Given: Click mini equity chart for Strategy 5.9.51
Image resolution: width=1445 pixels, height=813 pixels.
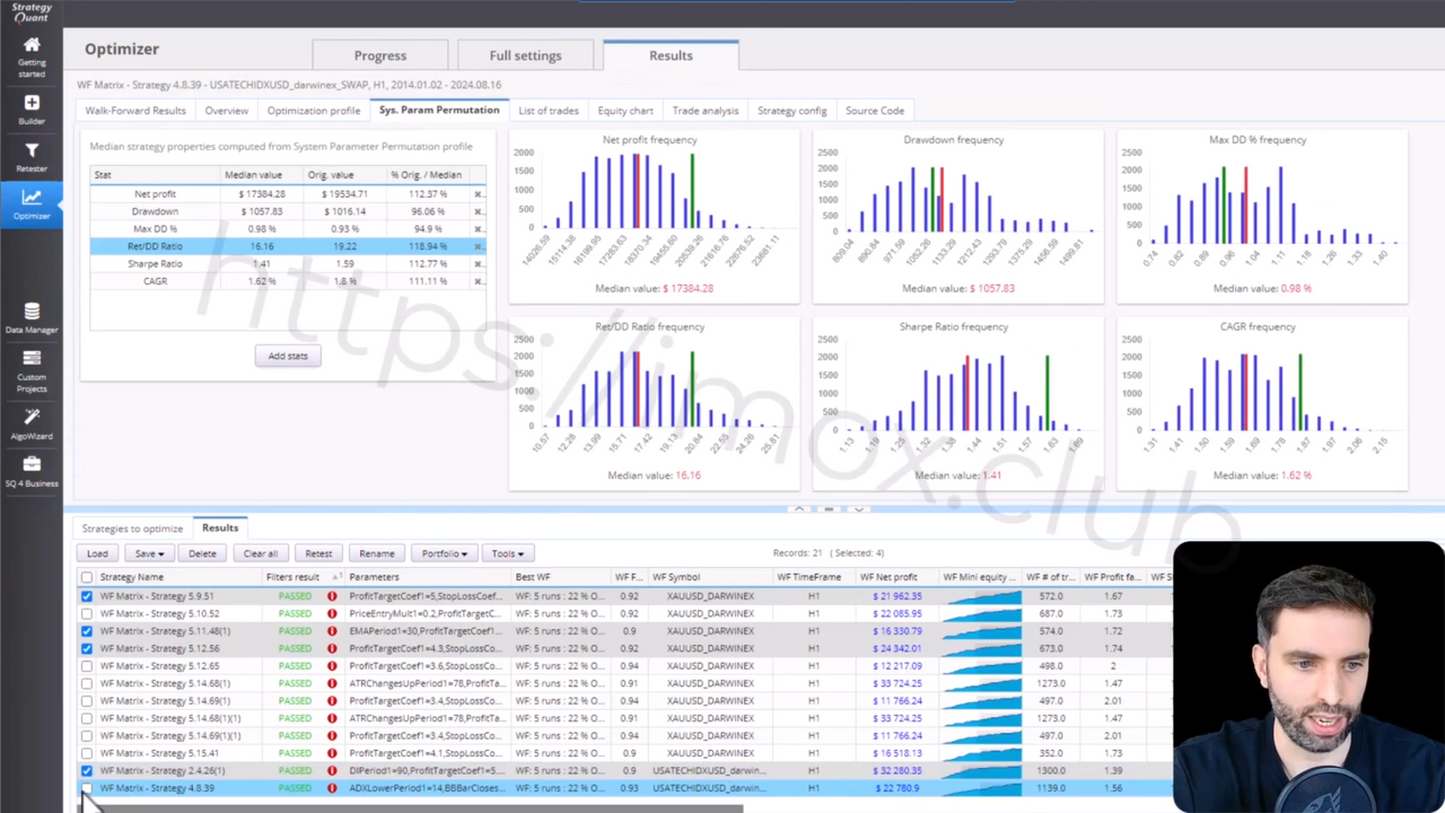Looking at the screenshot, I should click(x=982, y=596).
